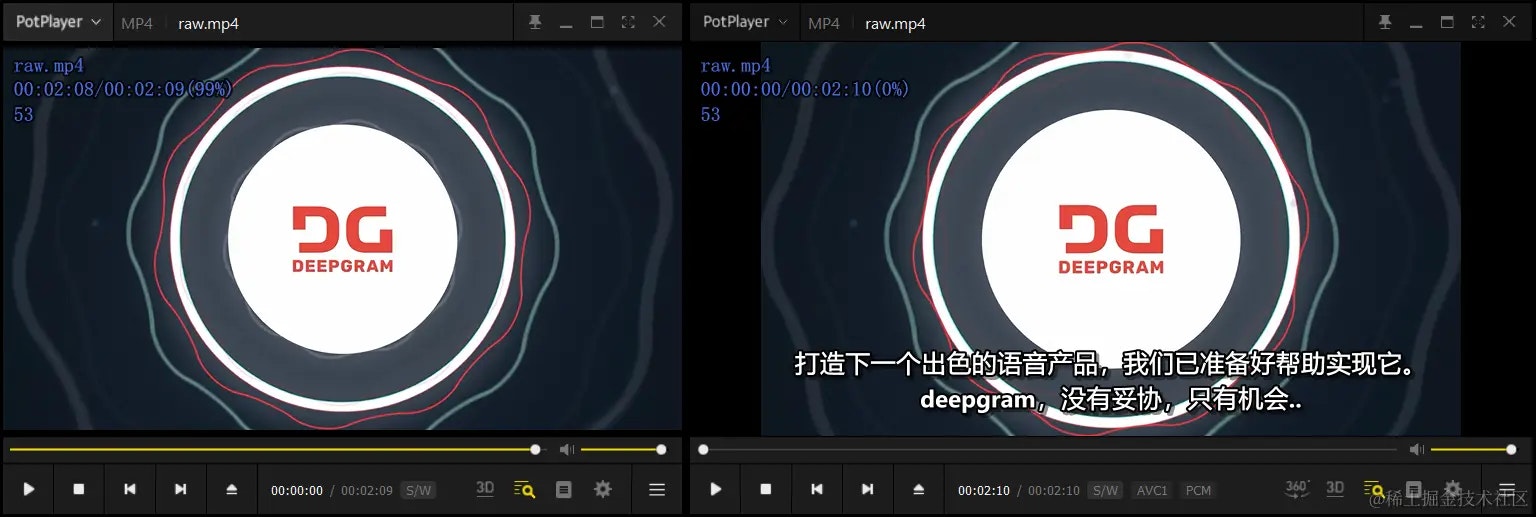Open hamburger menu in left player

click(x=657, y=489)
